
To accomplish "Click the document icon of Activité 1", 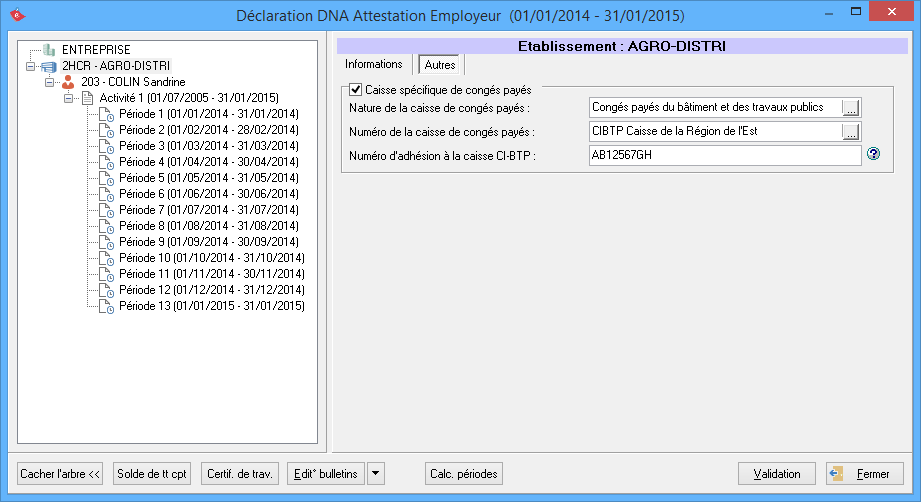I will (x=87, y=98).
